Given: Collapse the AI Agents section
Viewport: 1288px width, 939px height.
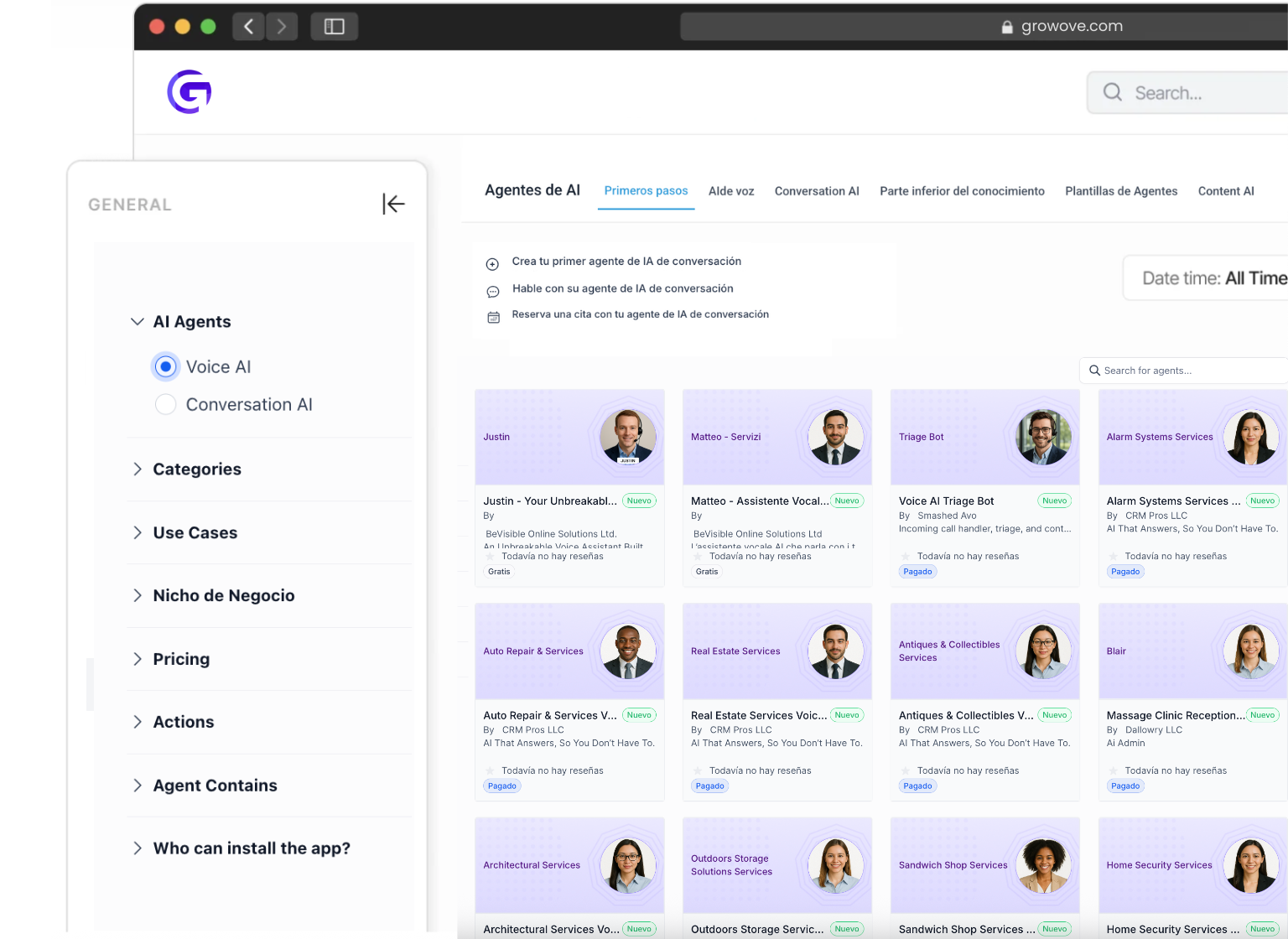Looking at the screenshot, I should click(x=138, y=322).
